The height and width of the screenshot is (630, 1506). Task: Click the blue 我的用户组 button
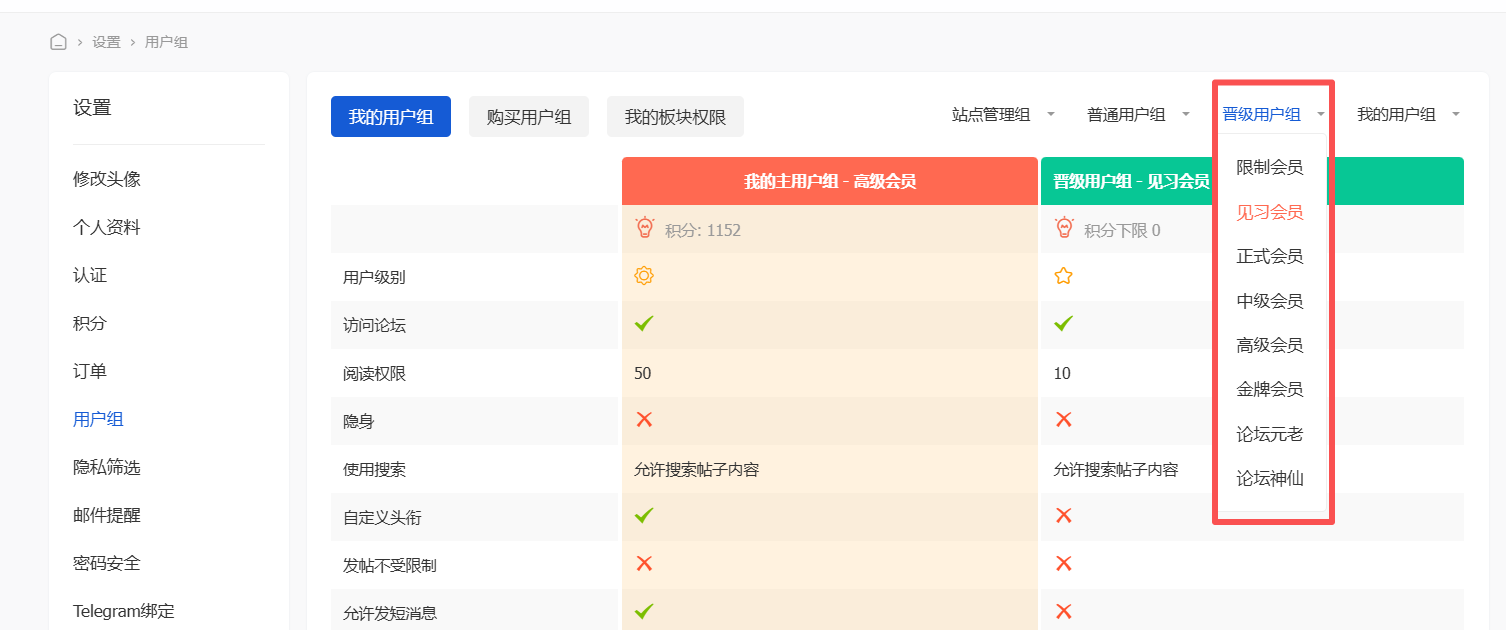pos(391,117)
